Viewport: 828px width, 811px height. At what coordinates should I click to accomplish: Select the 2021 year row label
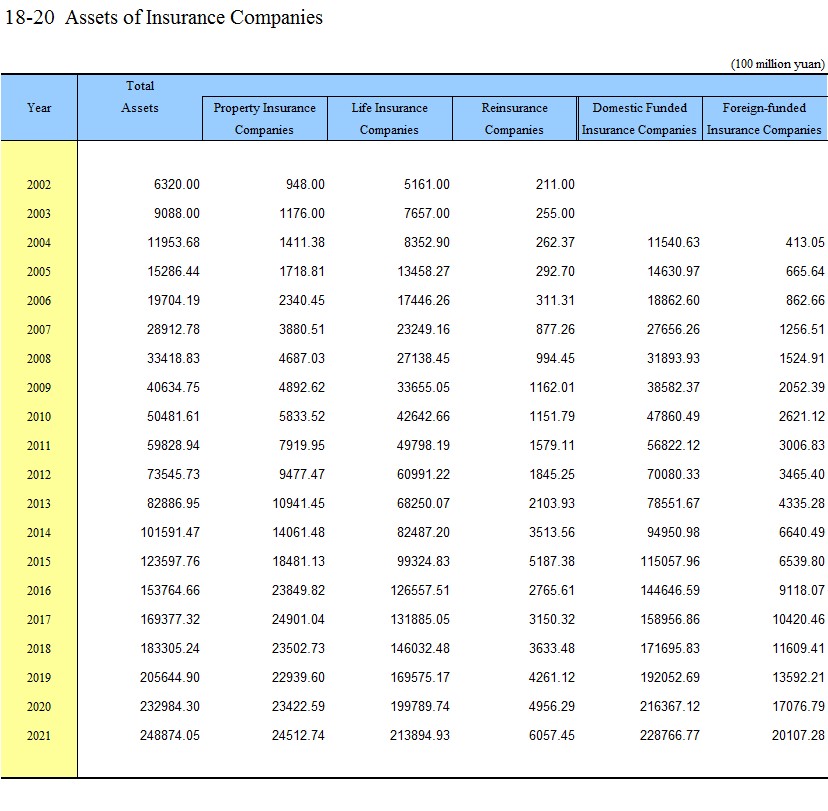point(39,736)
